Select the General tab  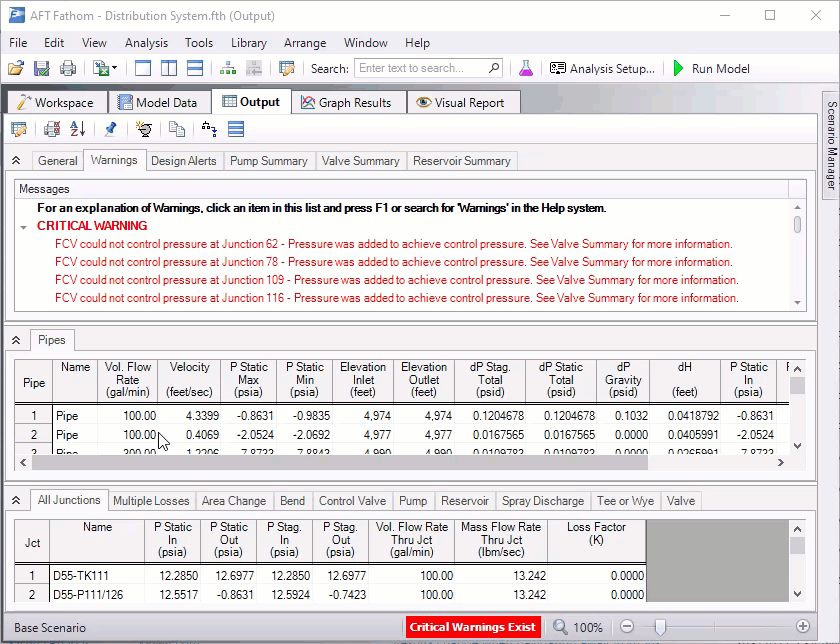click(x=57, y=161)
